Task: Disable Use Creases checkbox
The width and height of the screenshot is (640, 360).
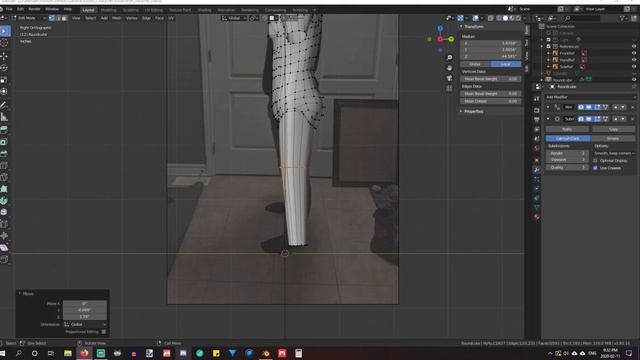Action: coord(595,168)
